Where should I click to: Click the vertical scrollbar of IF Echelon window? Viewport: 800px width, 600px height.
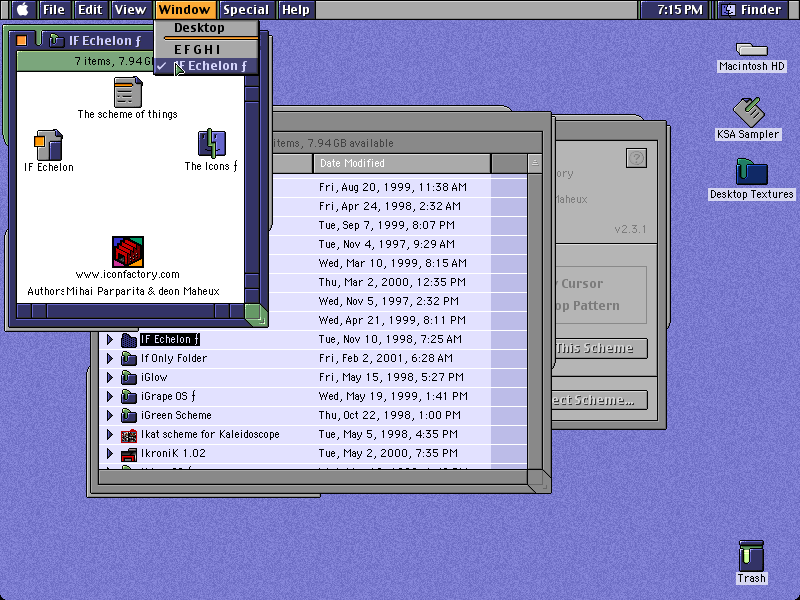[x=252, y=188]
